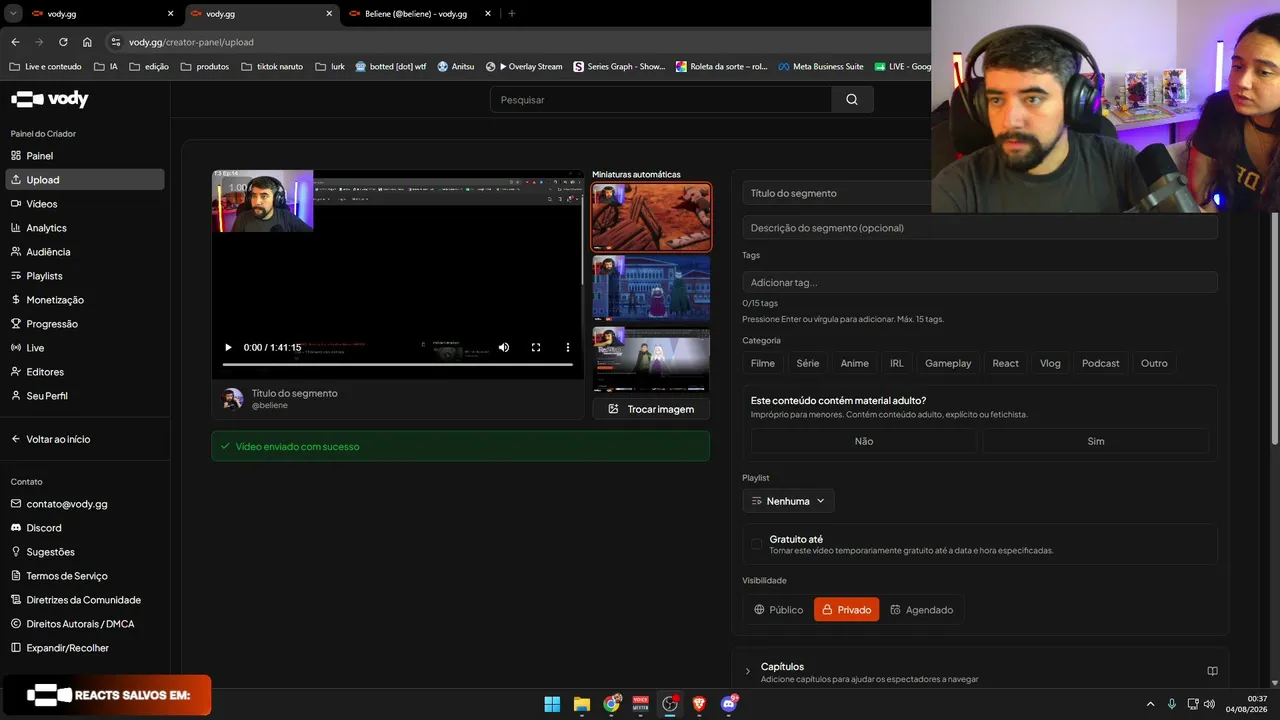
Task: Open the tiktok naruto bookmarks folder
Action: pyautogui.click(x=272, y=67)
